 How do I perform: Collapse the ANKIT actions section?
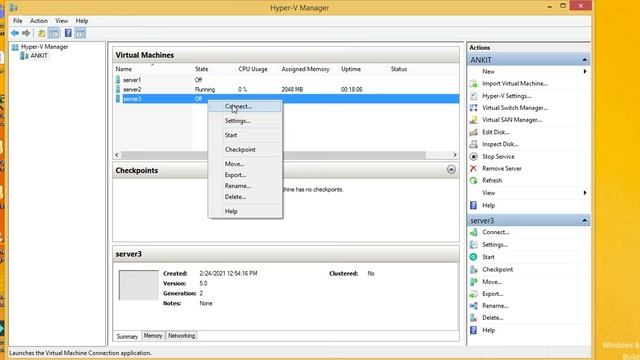(584, 60)
